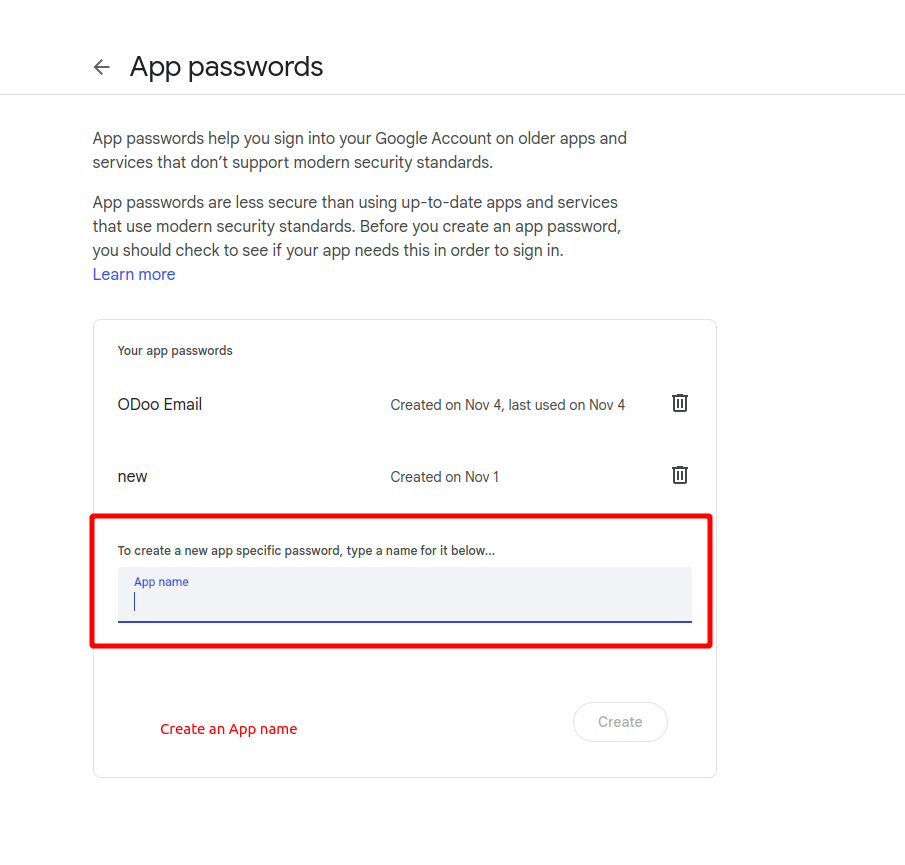Go back using the arrow icon

click(x=101, y=67)
